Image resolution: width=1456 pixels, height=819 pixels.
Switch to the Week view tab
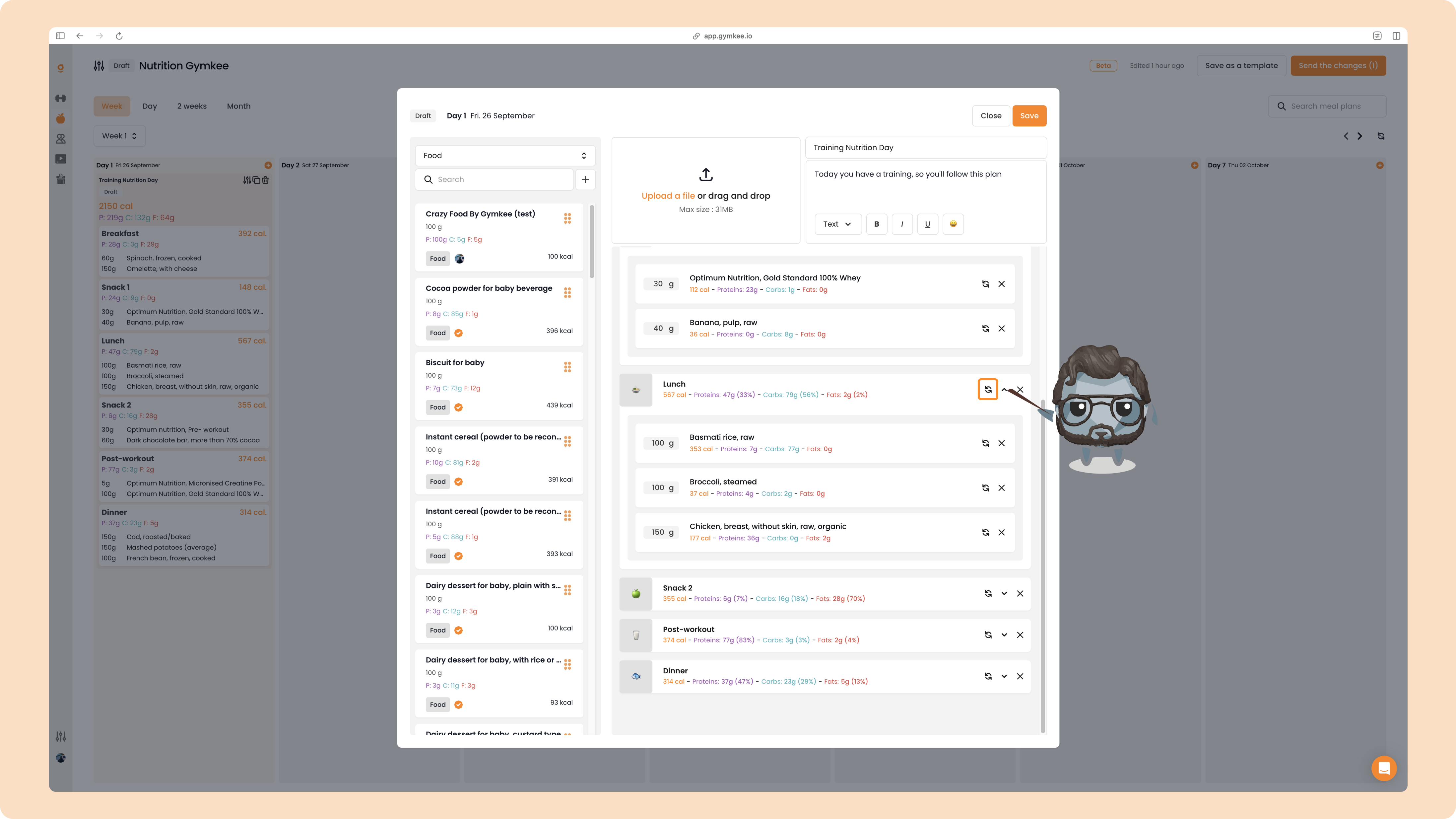[112, 106]
